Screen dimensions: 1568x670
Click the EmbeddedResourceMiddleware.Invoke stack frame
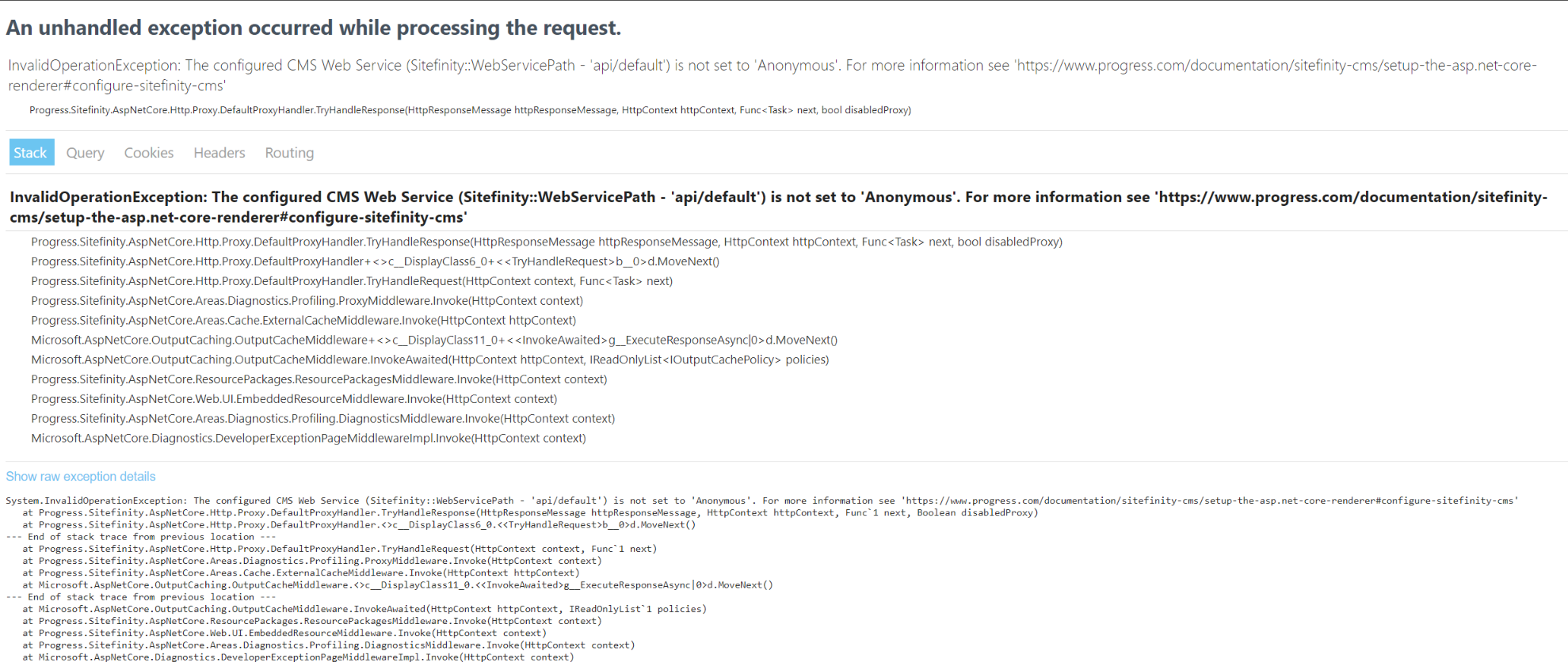(294, 398)
